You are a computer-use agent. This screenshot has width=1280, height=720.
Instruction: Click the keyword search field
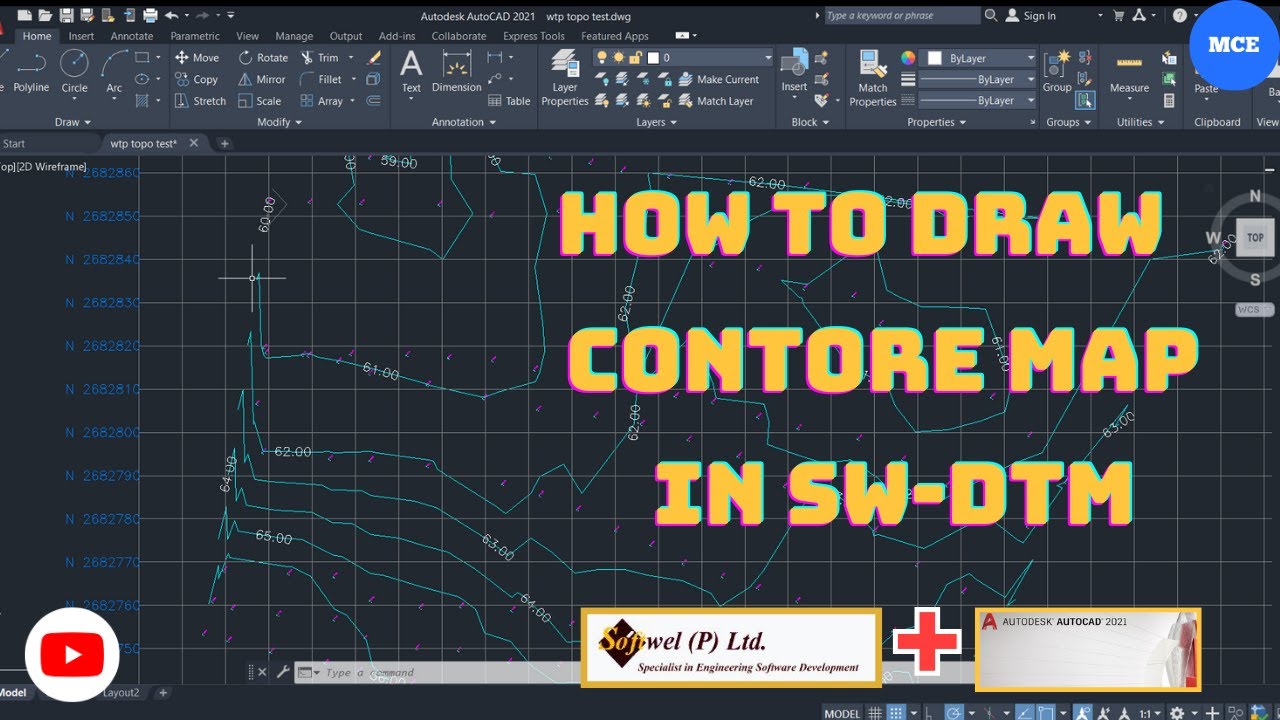point(902,15)
